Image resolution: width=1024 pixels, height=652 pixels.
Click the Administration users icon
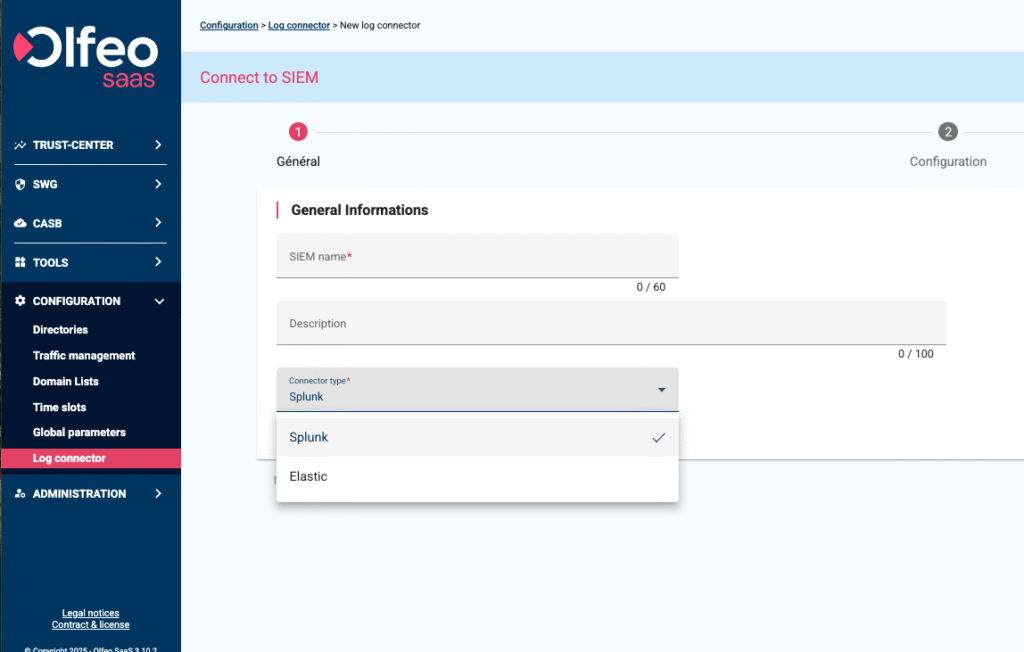tap(20, 494)
